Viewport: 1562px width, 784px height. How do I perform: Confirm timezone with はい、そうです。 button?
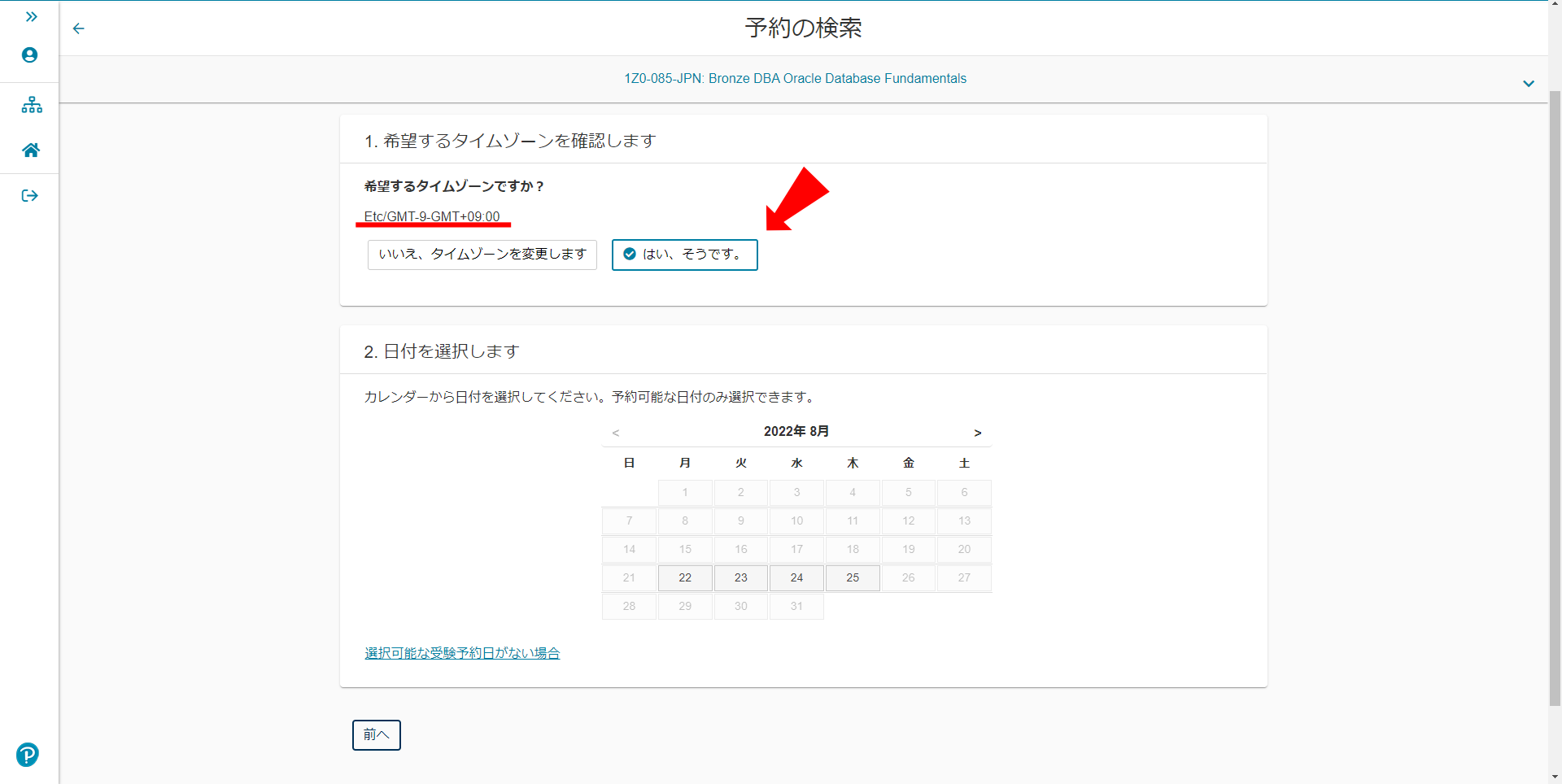point(685,255)
